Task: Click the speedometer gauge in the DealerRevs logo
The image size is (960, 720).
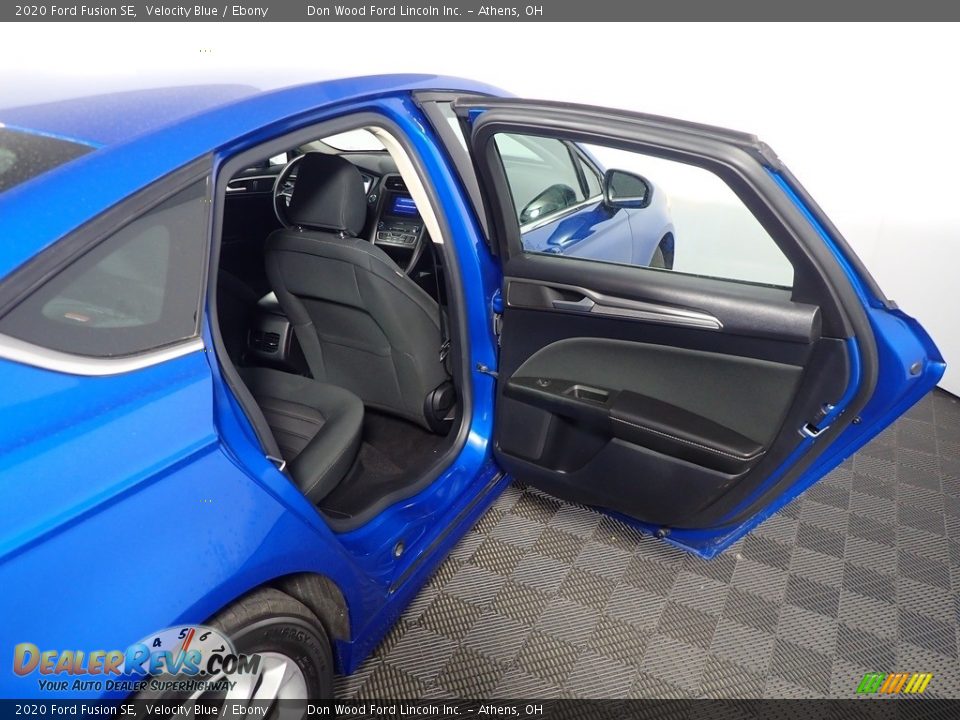Action: click(x=185, y=648)
